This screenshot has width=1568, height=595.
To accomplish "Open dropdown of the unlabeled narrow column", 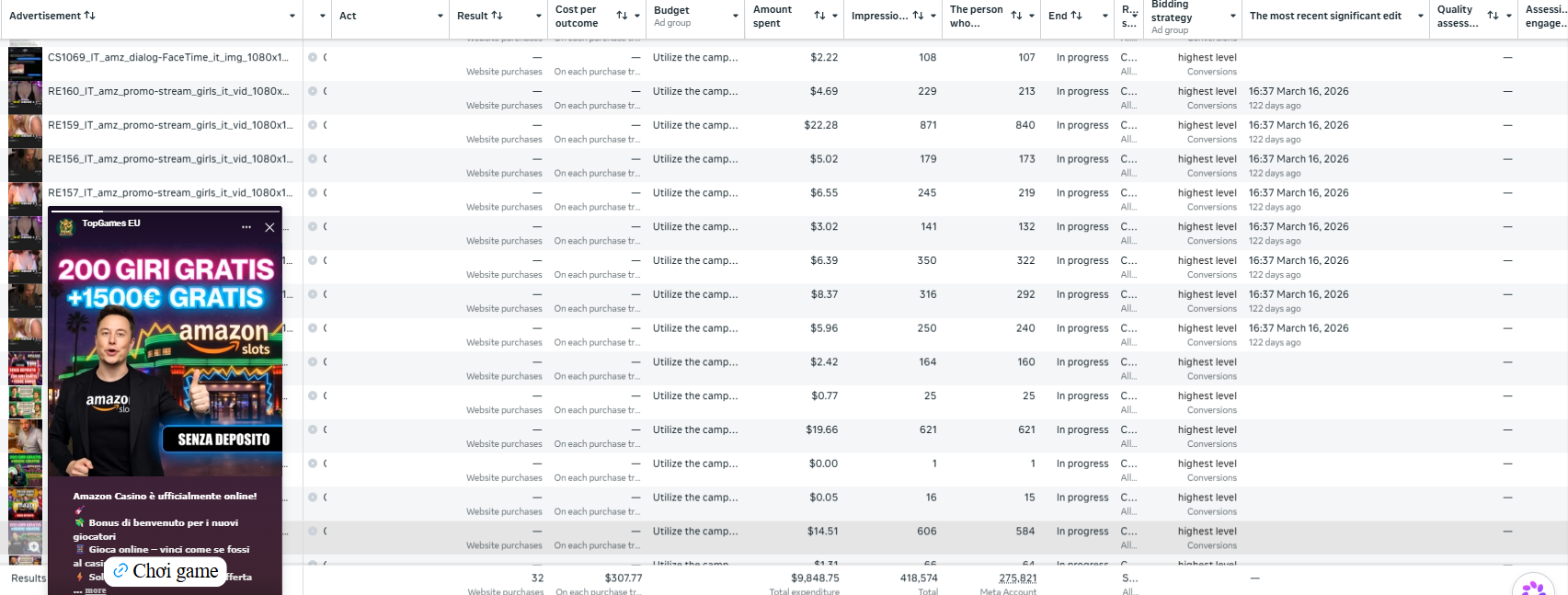I will tap(322, 17).
